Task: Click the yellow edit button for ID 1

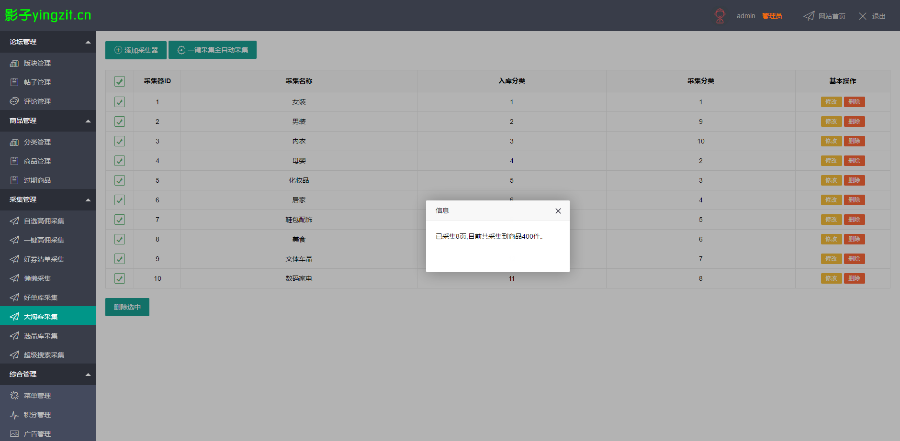Action: (x=831, y=102)
